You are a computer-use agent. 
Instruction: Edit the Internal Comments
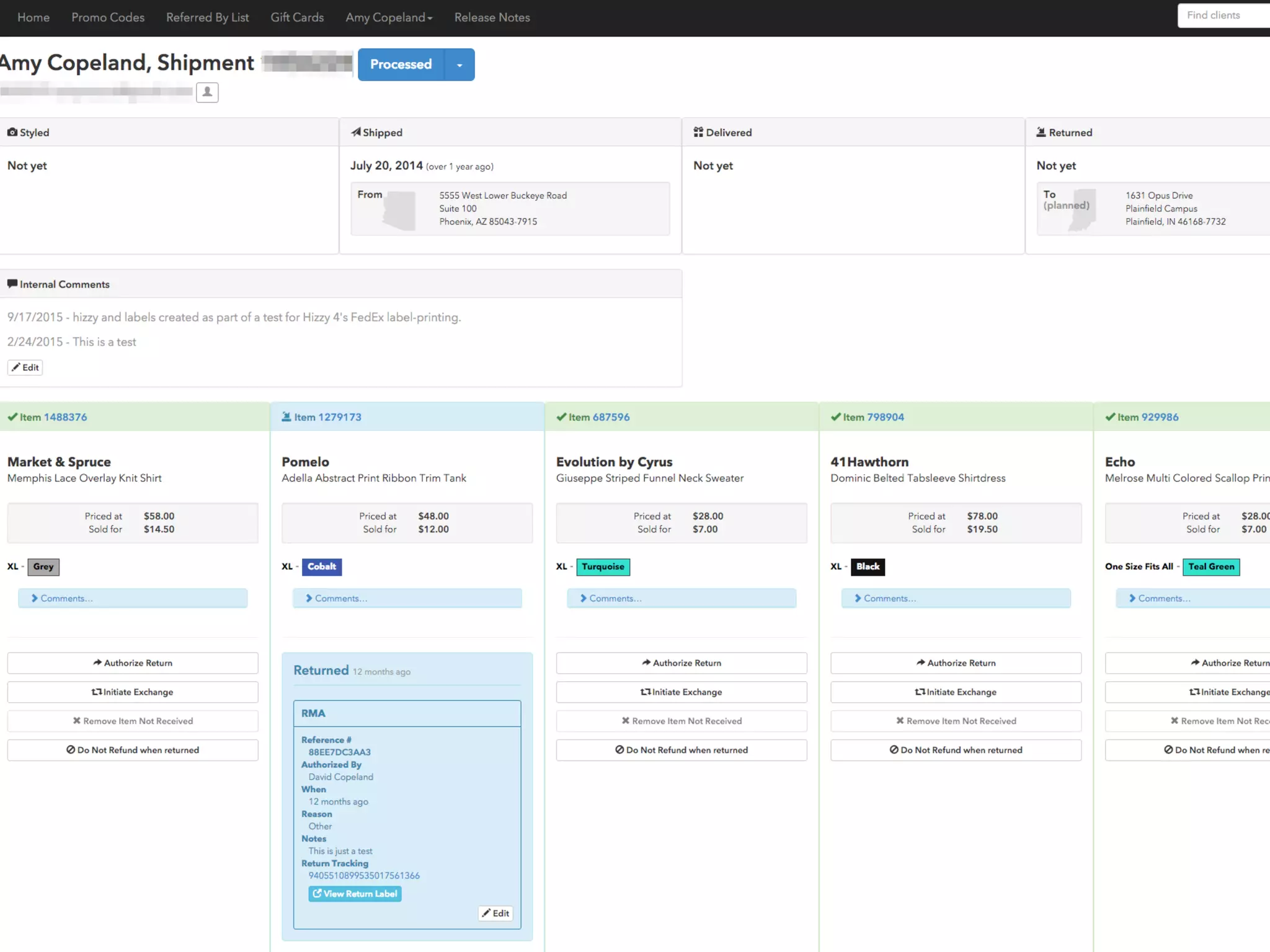pos(25,368)
